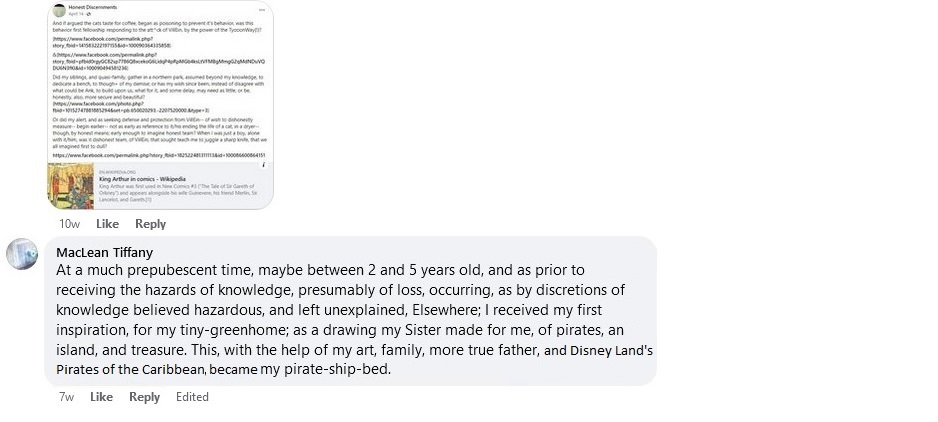Show edit history via the Edited label
Viewport: 938px width, 422px height.
click(192, 397)
